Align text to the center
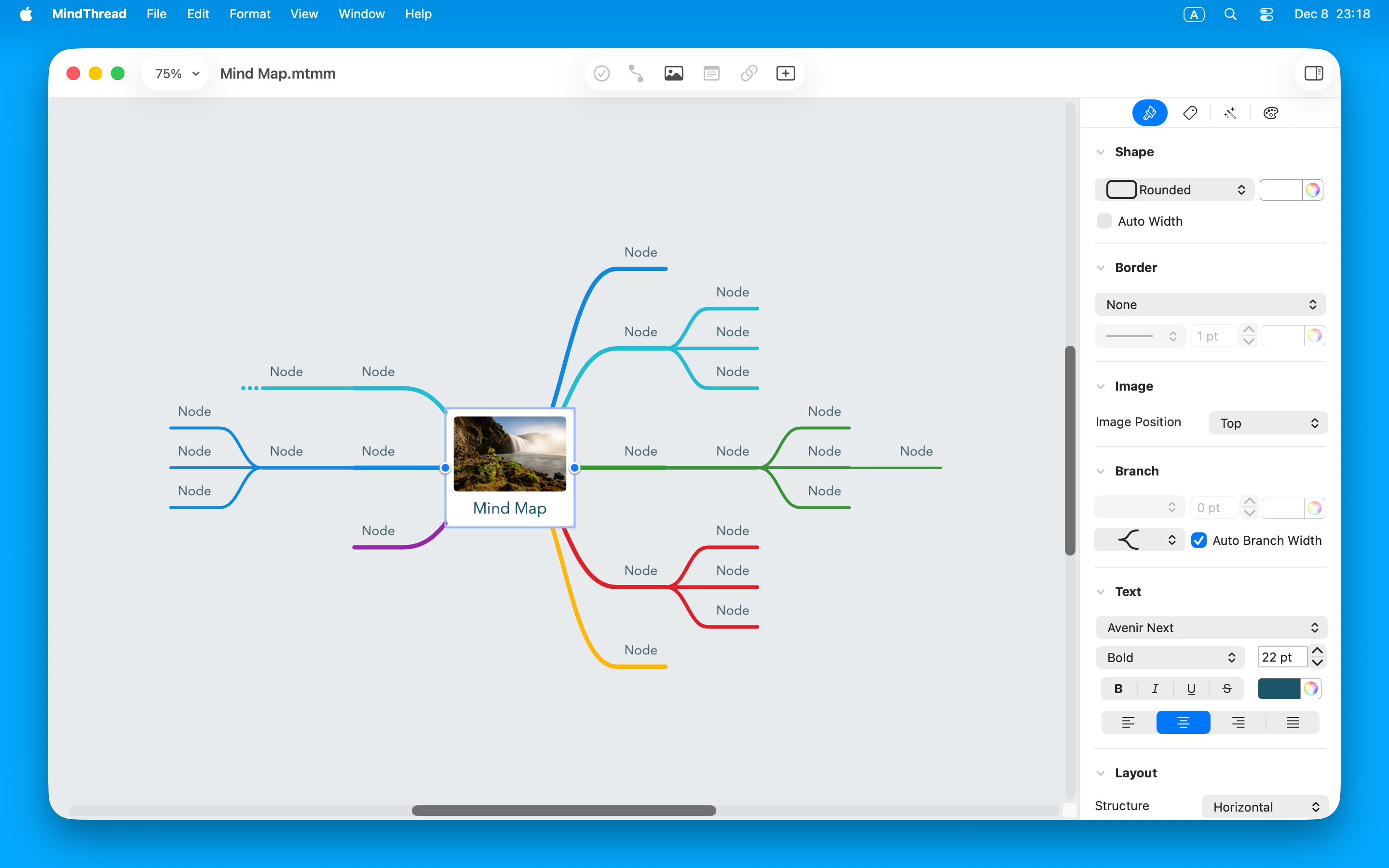The height and width of the screenshot is (868, 1389). pos(1183,722)
